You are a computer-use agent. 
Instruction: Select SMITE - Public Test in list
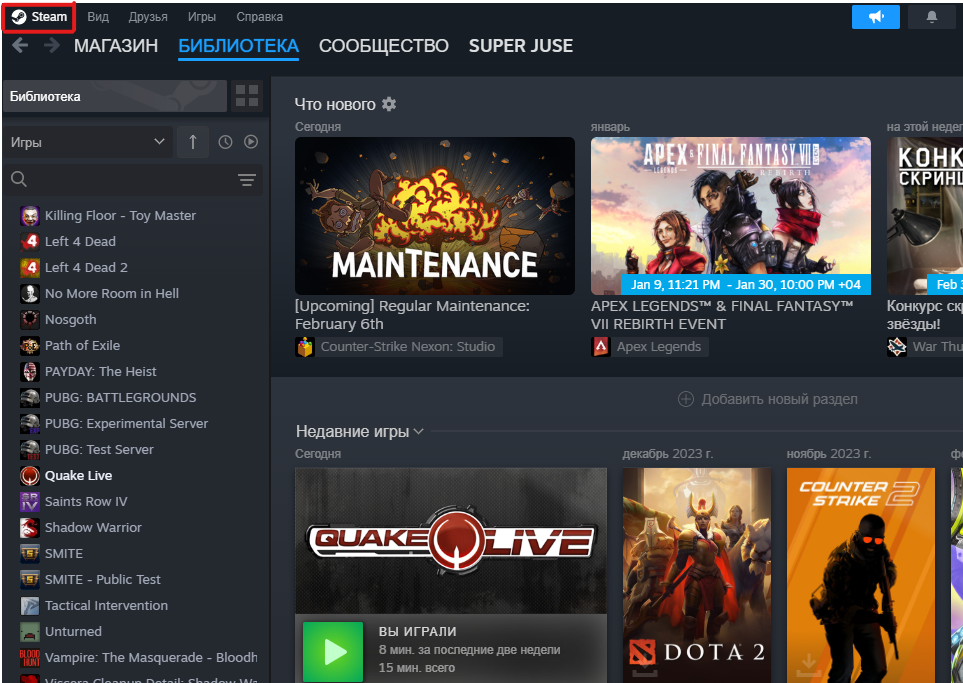click(103, 580)
